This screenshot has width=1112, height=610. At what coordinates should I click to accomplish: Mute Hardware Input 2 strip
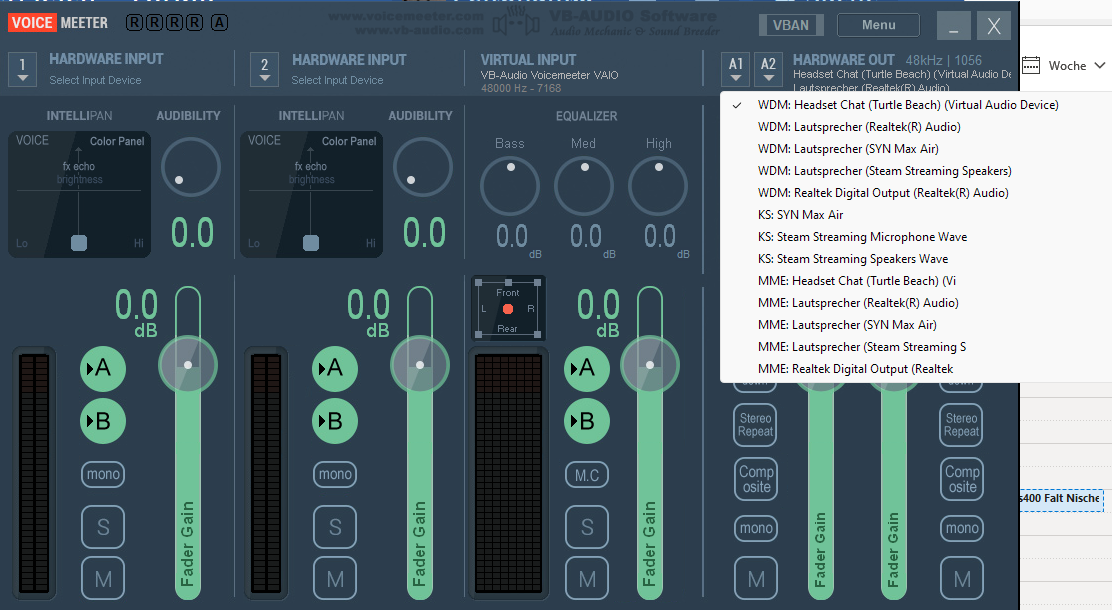click(x=335, y=579)
